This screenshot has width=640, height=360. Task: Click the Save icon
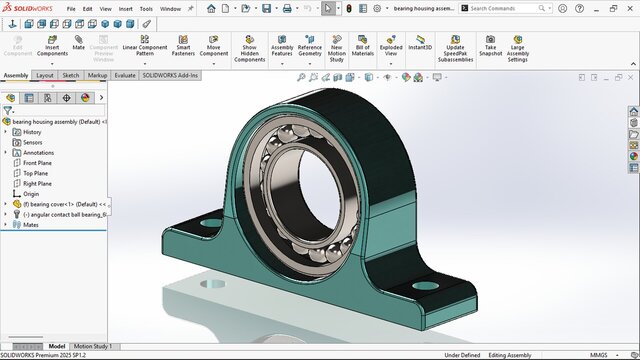(x=267, y=8)
